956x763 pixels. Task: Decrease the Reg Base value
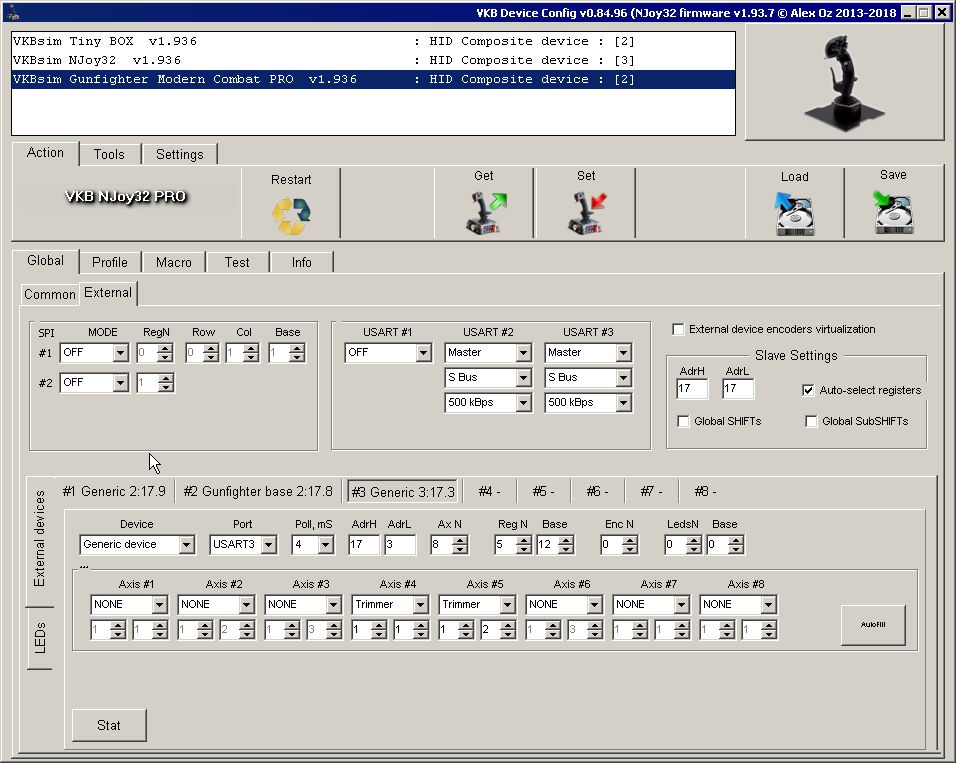566,549
